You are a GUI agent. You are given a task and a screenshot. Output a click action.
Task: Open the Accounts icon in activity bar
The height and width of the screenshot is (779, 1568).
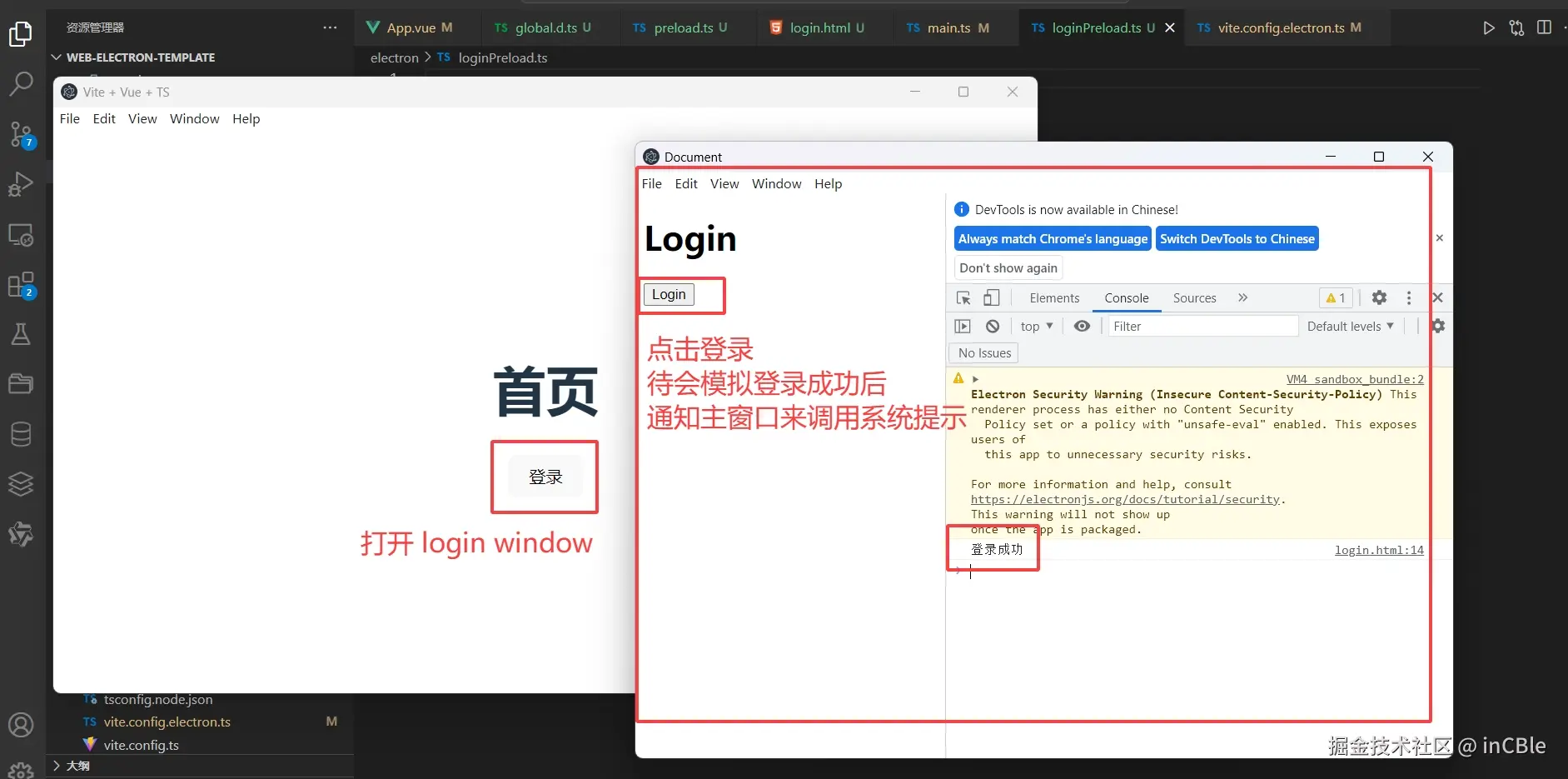[x=20, y=725]
